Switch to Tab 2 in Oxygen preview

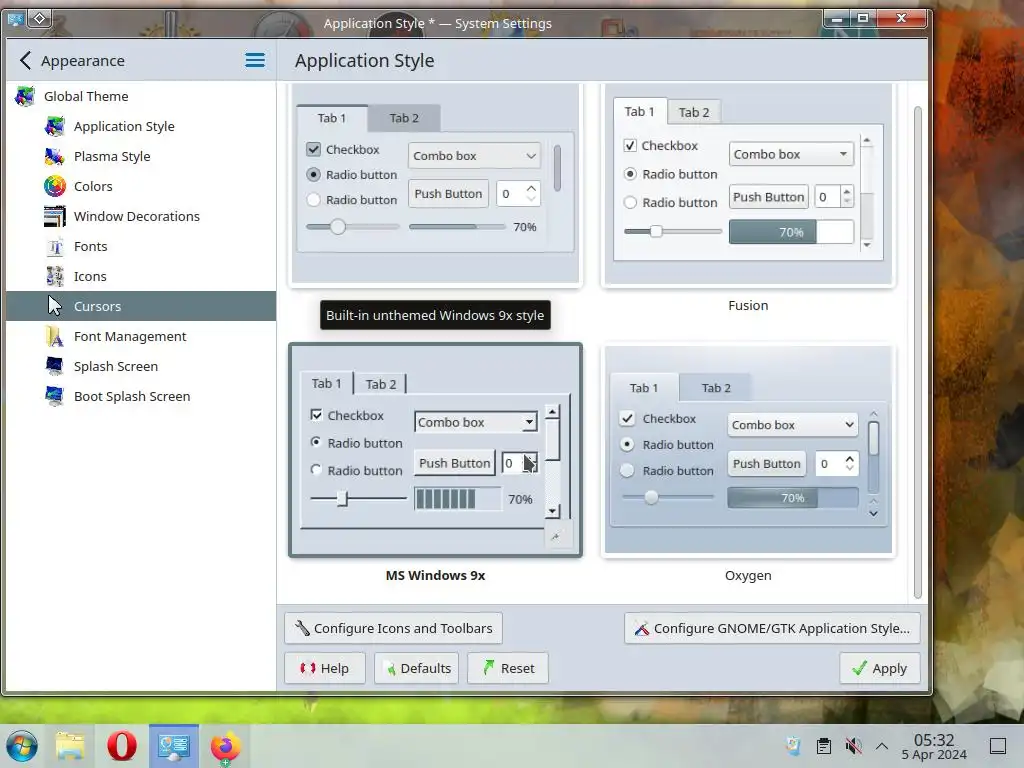tap(716, 388)
